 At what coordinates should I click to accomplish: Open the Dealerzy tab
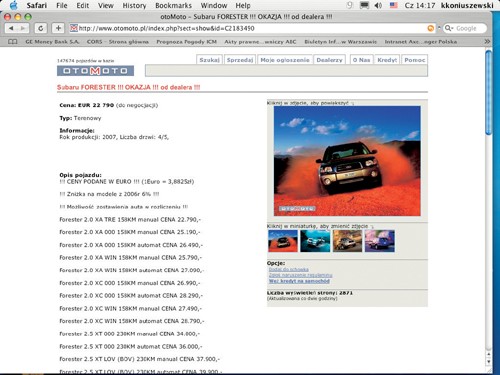point(329,60)
